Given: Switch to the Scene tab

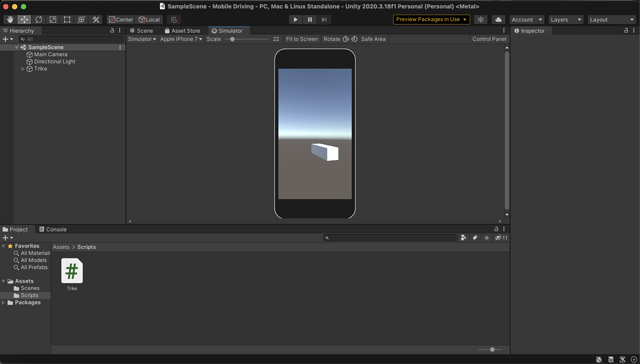Looking at the screenshot, I should pyautogui.click(x=141, y=31).
